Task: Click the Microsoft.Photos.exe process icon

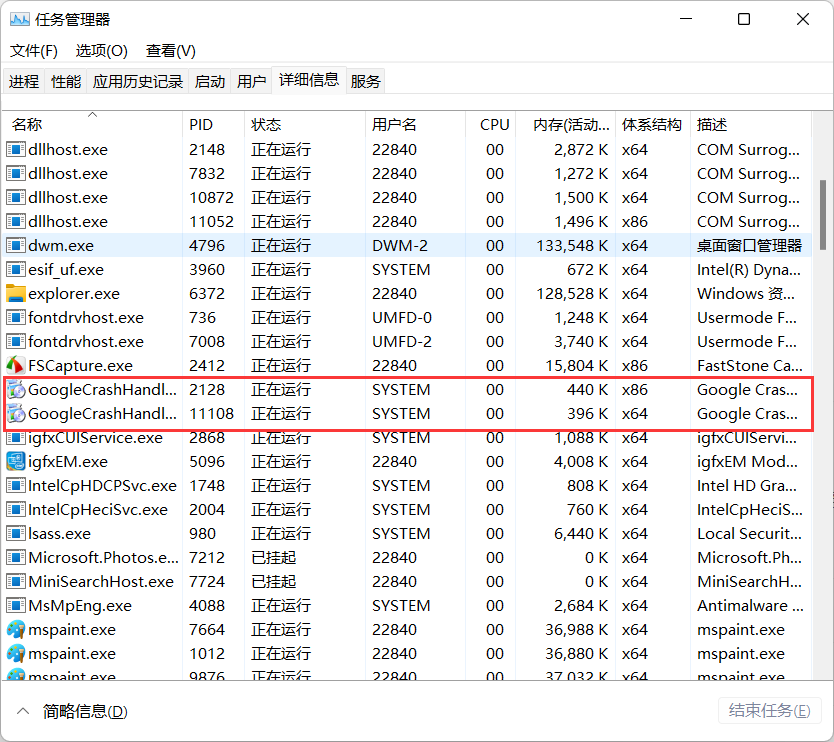Action: (x=16, y=557)
